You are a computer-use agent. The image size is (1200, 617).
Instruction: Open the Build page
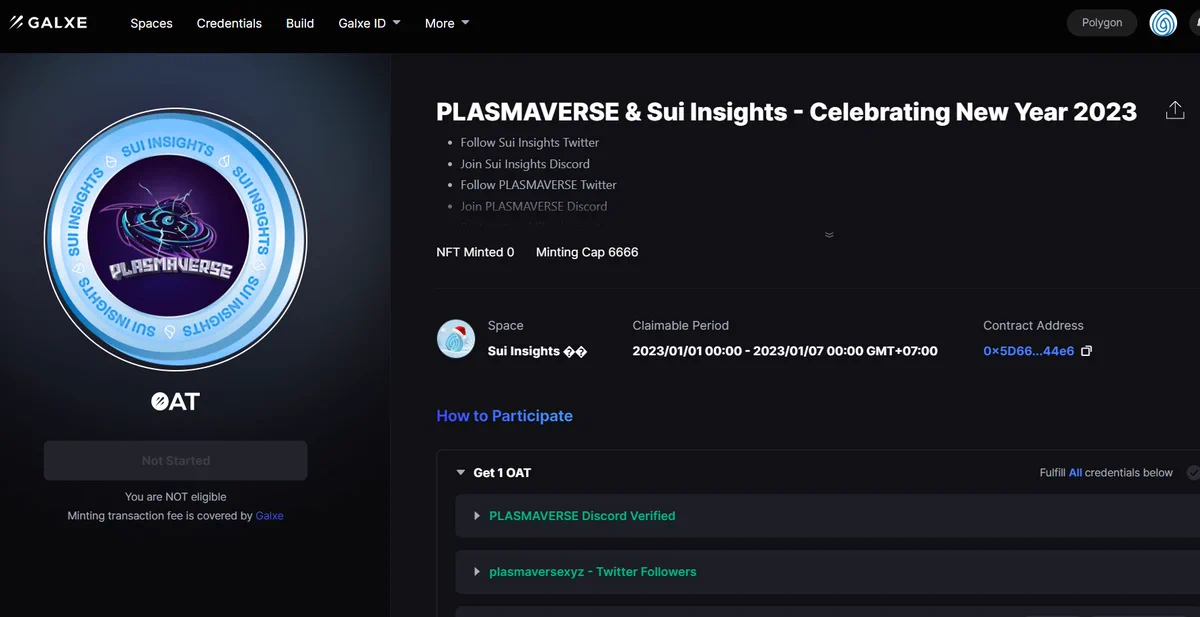pyautogui.click(x=300, y=23)
